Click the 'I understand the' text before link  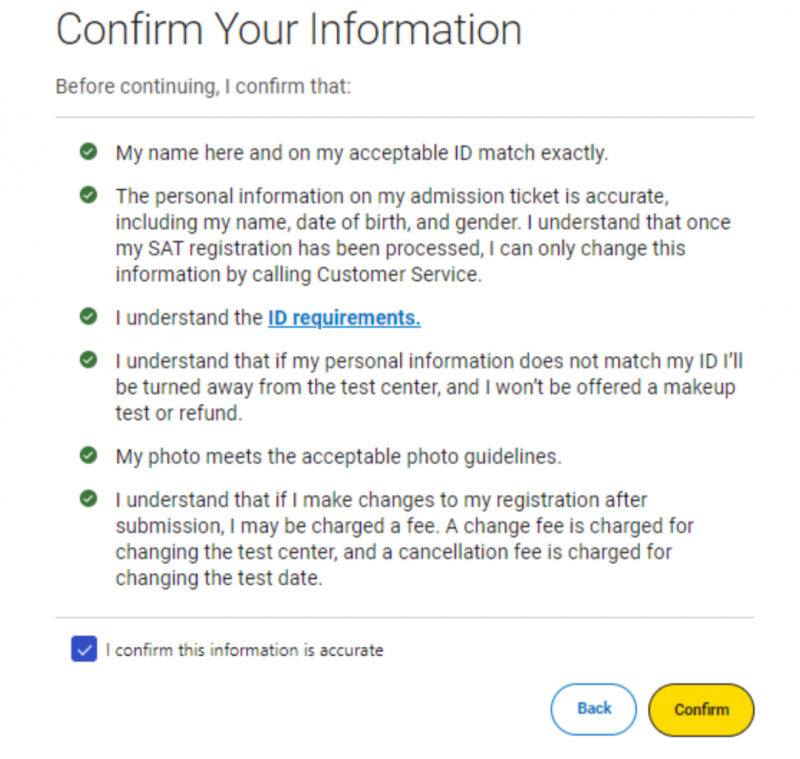coord(189,318)
